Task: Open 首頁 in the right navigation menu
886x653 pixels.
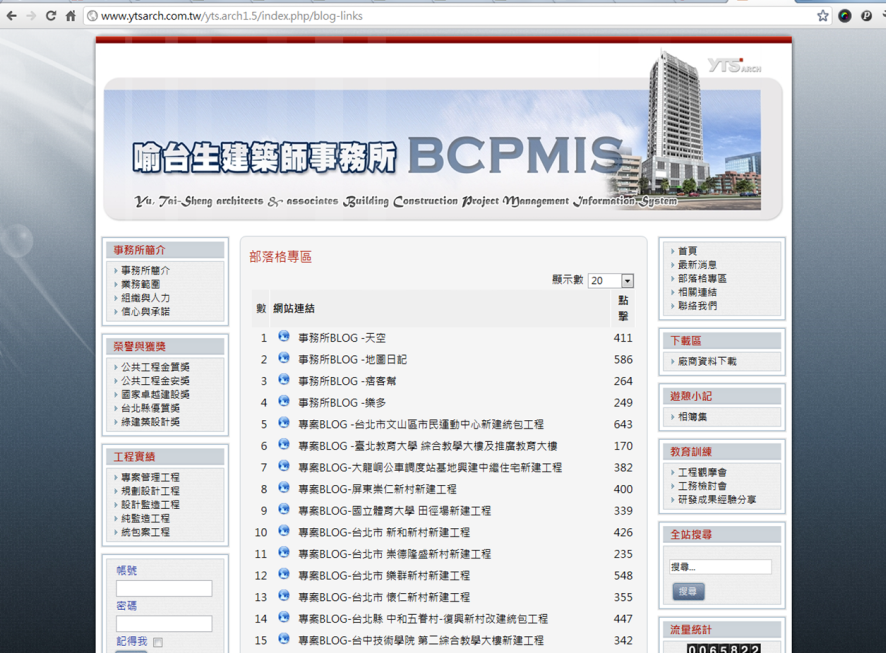Action: coord(688,251)
